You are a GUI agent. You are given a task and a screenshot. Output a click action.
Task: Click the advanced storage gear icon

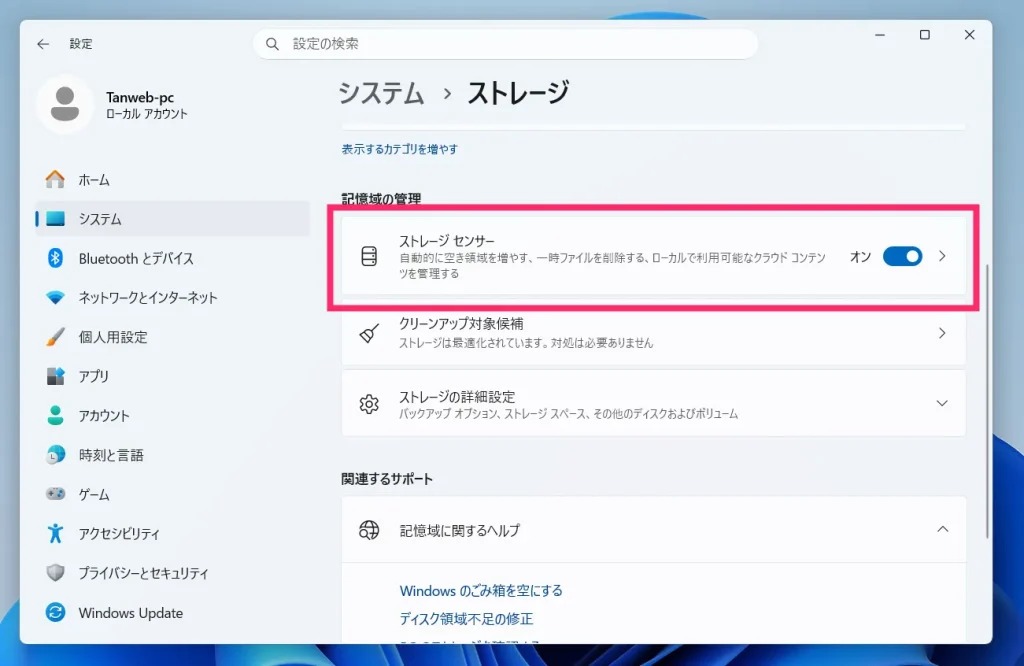pyautogui.click(x=369, y=404)
